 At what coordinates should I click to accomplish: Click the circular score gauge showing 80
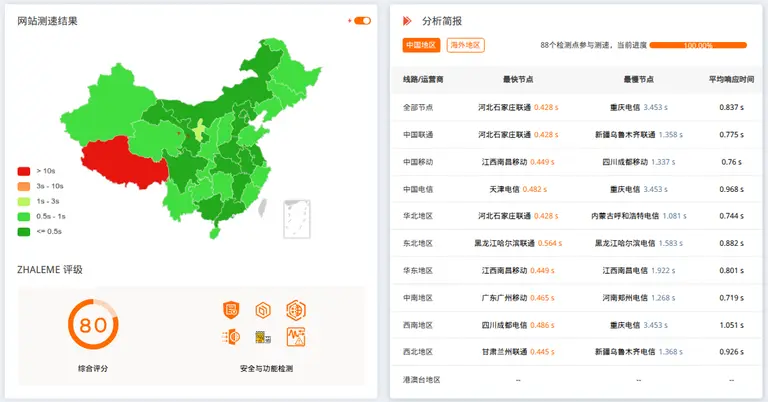coord(93,324)
